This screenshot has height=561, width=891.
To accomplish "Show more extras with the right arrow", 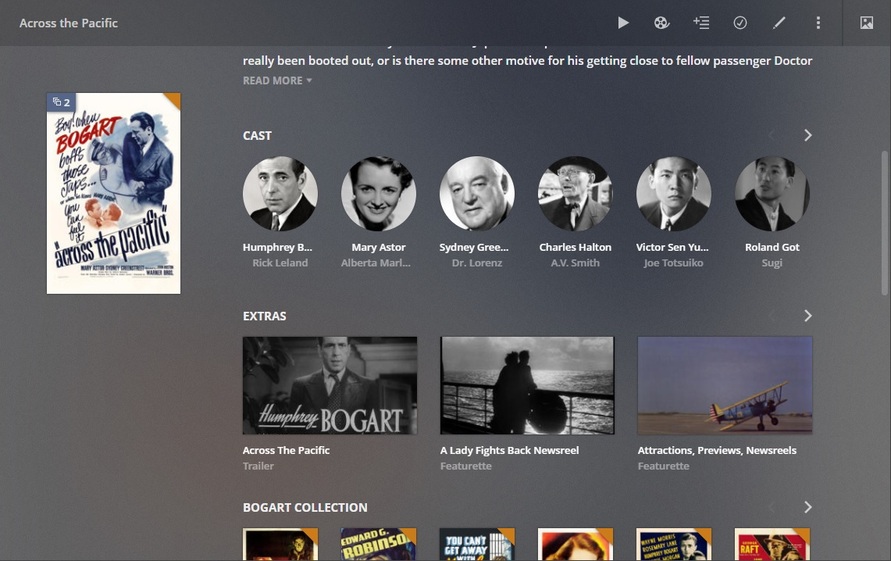I will pos(807,315).
